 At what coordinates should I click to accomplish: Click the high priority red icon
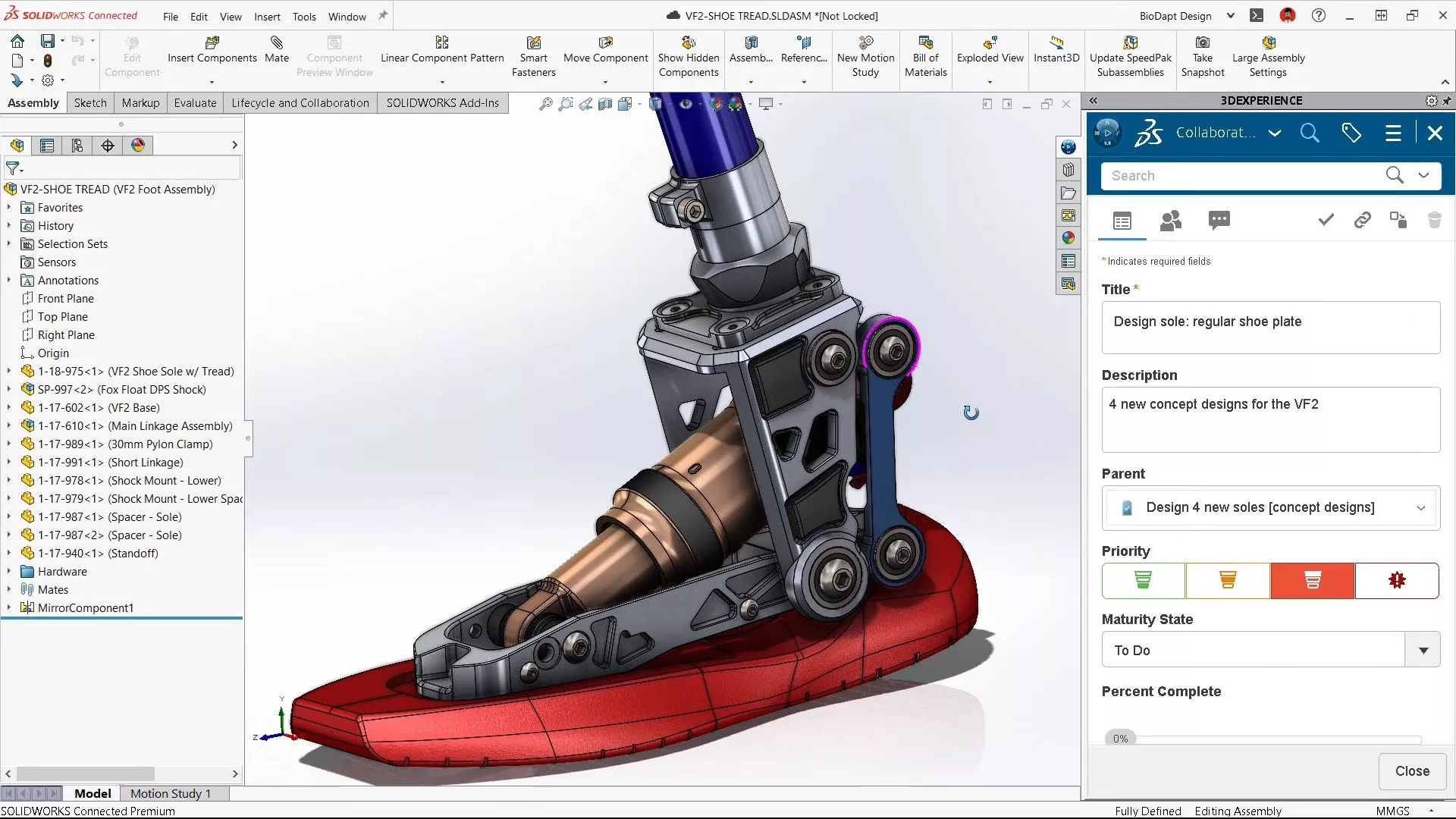click(x=1312, y=580)
